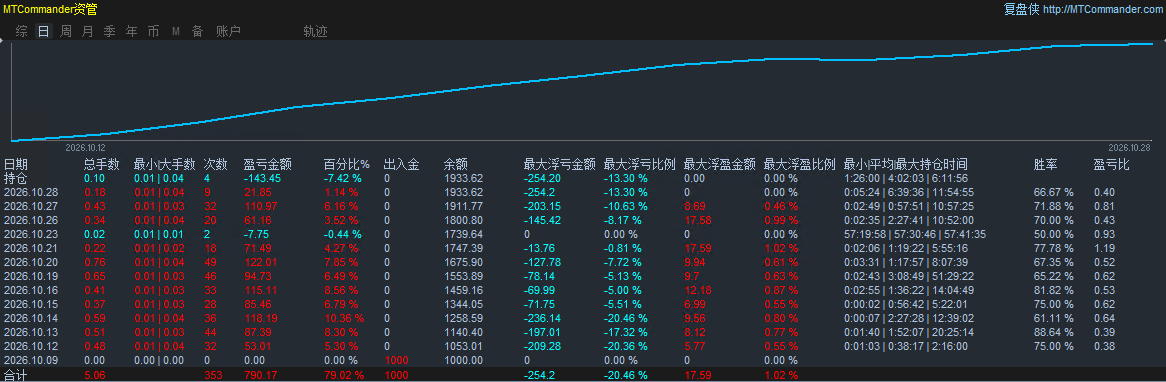The image size is (1166, 382).
Task: Select the 2026.10.15 row date
Action: click(x=29, y=304)
